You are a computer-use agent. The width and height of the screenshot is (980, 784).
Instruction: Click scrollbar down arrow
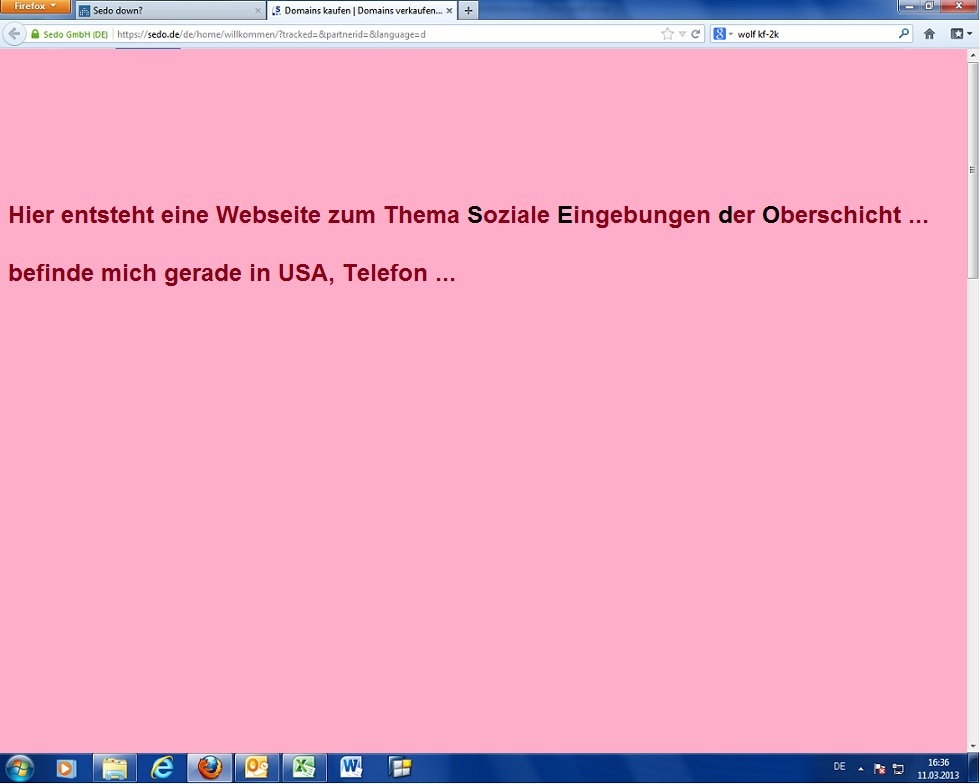[972, 746]
